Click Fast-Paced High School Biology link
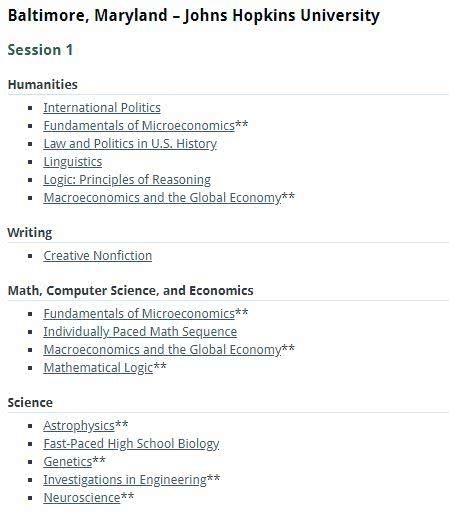449x516 pixels. (x=131, y=444)
